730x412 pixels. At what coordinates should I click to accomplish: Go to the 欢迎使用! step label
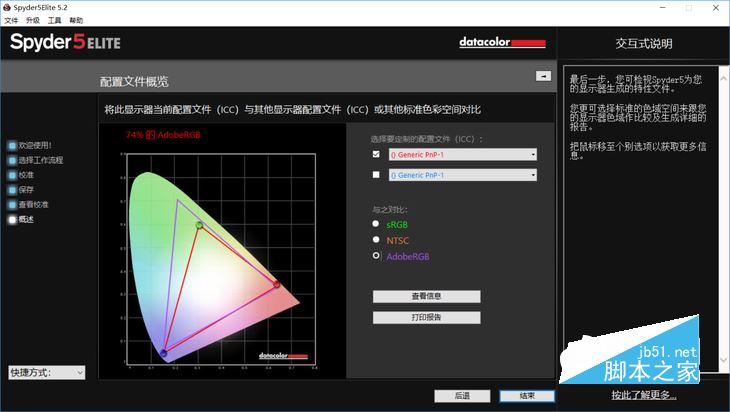click(35, 145)
